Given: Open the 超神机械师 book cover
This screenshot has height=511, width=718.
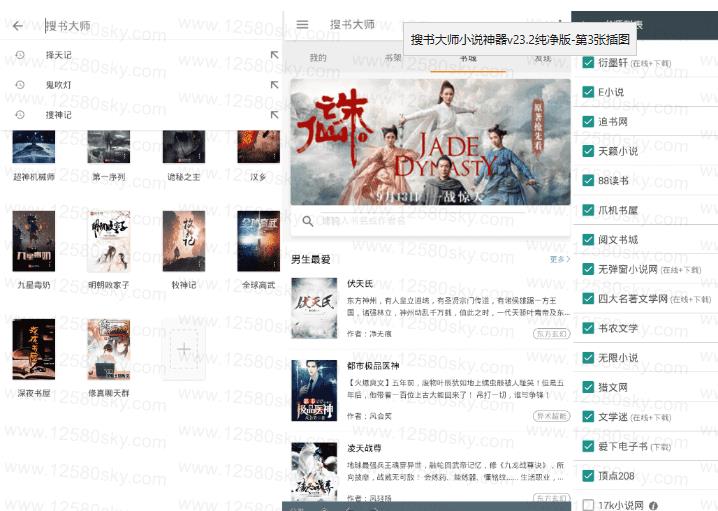Looking at the screenshot, I should tap(34, 147).
